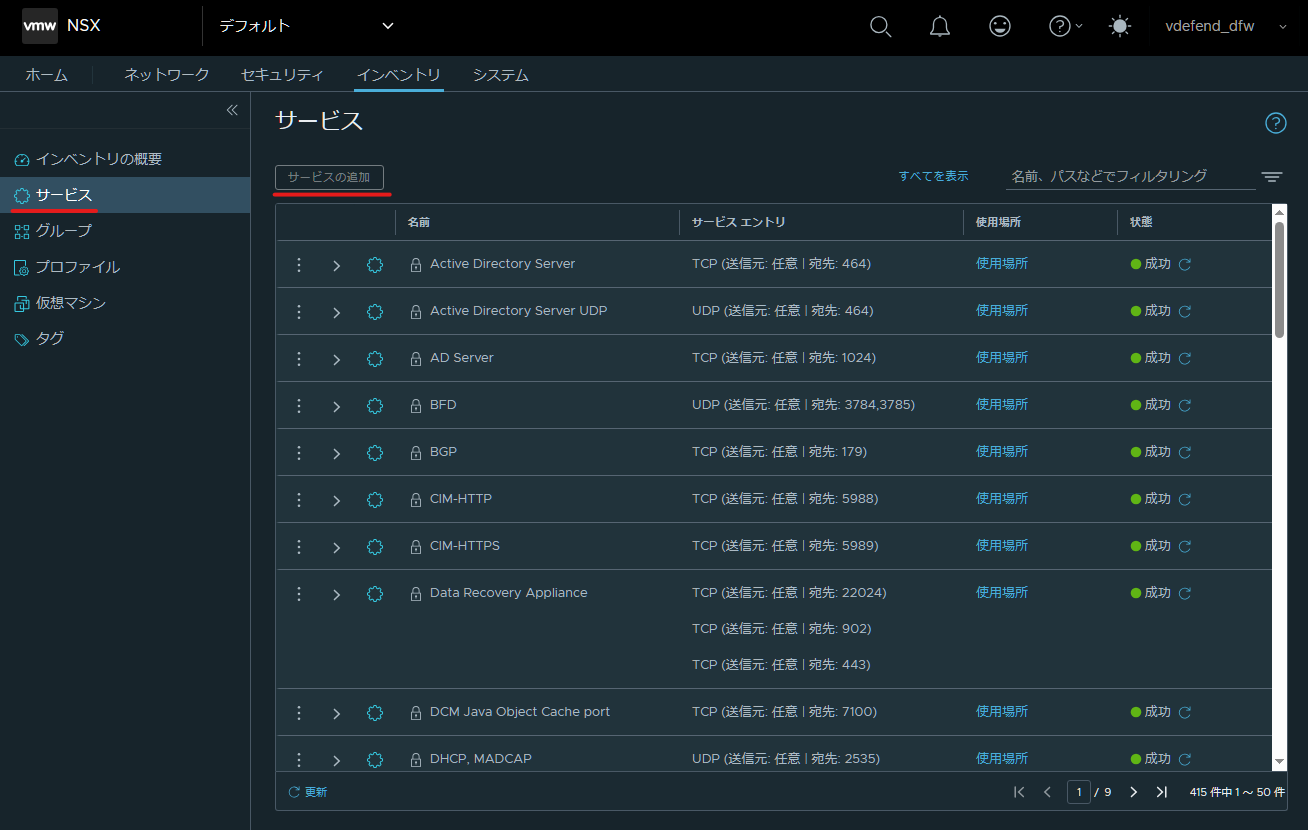Click the page number input box

click(1079, 792)
